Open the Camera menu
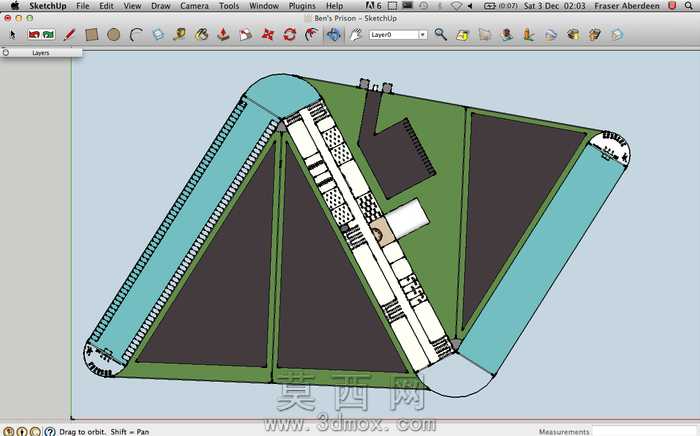The width and height of the screenshot is (700, 436). pos(194,6)
